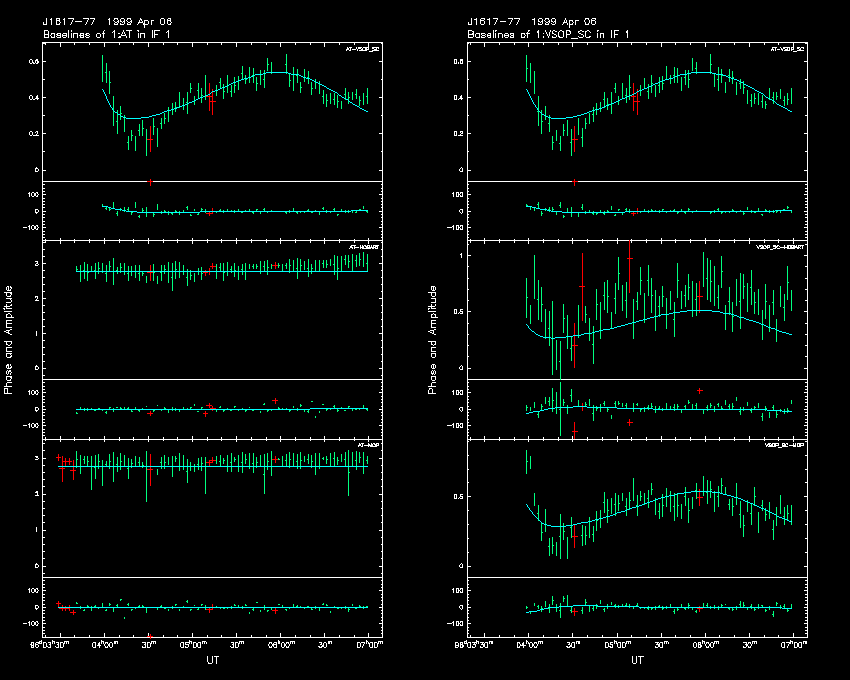Click the UT axis label under the left plot

pyautogui.click(x=212, y=660)
